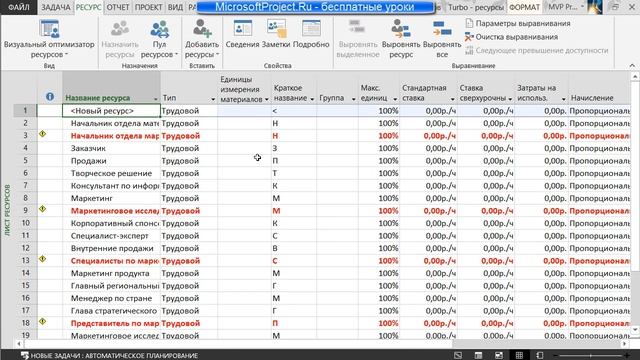Switch to Resource Sheet view icon in status bar
The height and width of the screenshot is (360, 640).
click(519, 356)
